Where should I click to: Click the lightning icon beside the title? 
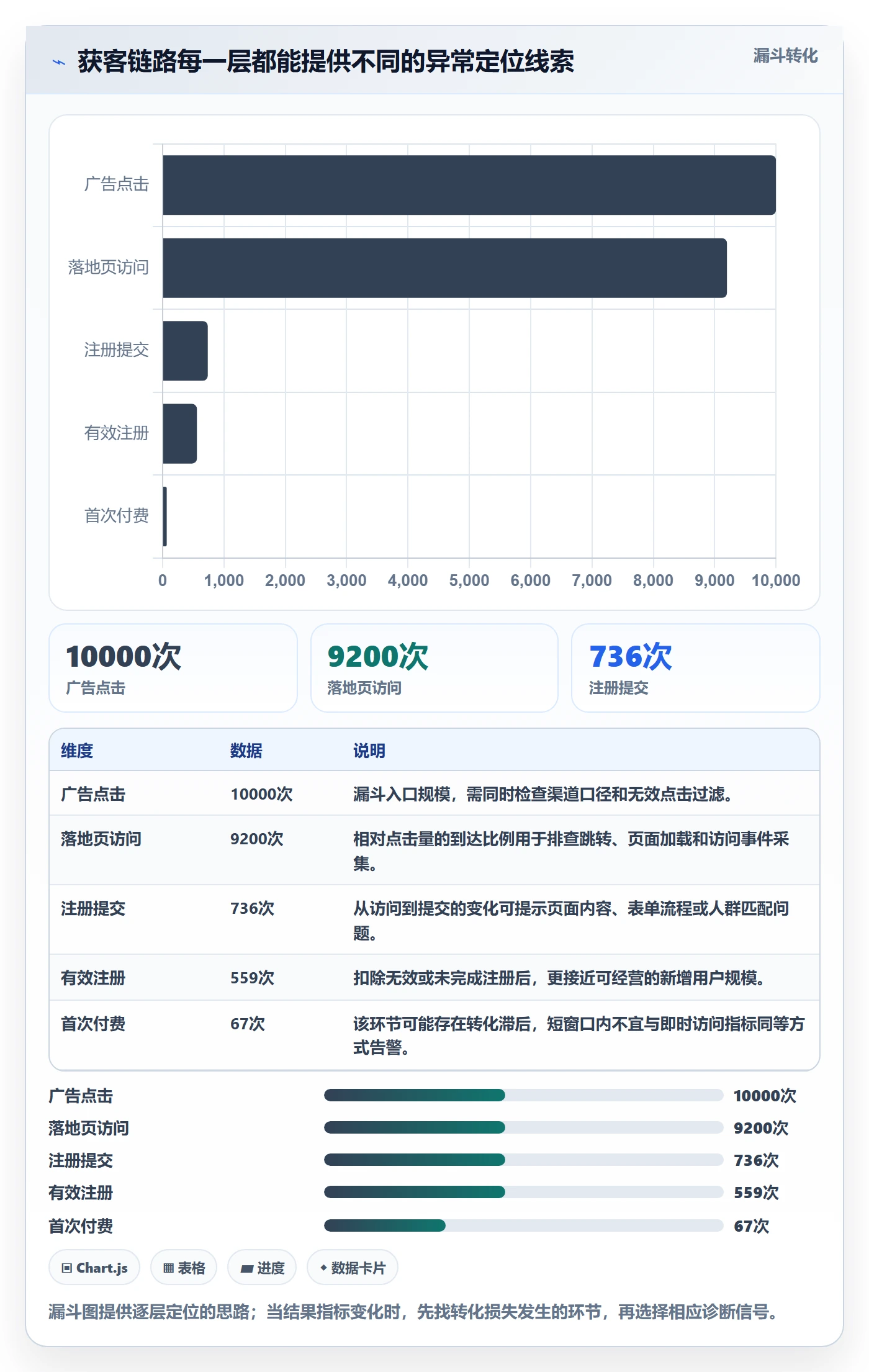pos(59,62)
